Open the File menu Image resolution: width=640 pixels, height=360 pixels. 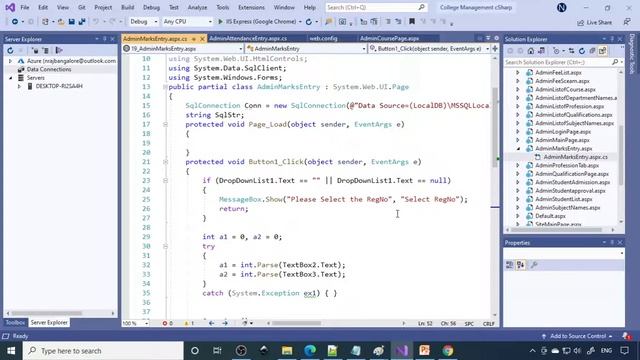[x=24, y=7]
